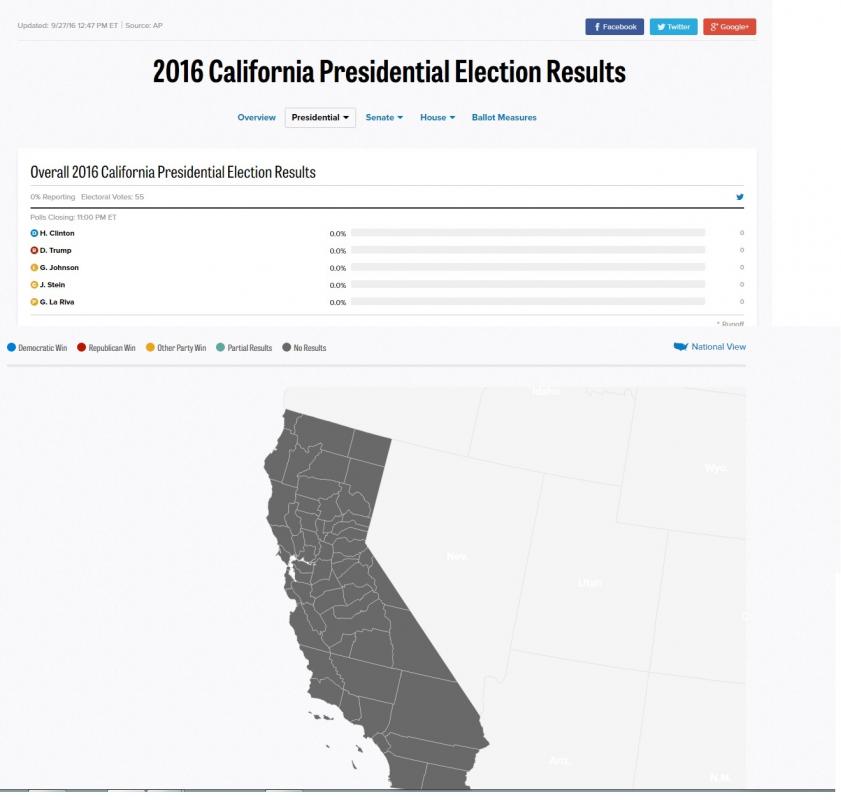Viewport: 841px width, 800px height.
Task: Click the Google+ share button
Action: click(729, 27)
